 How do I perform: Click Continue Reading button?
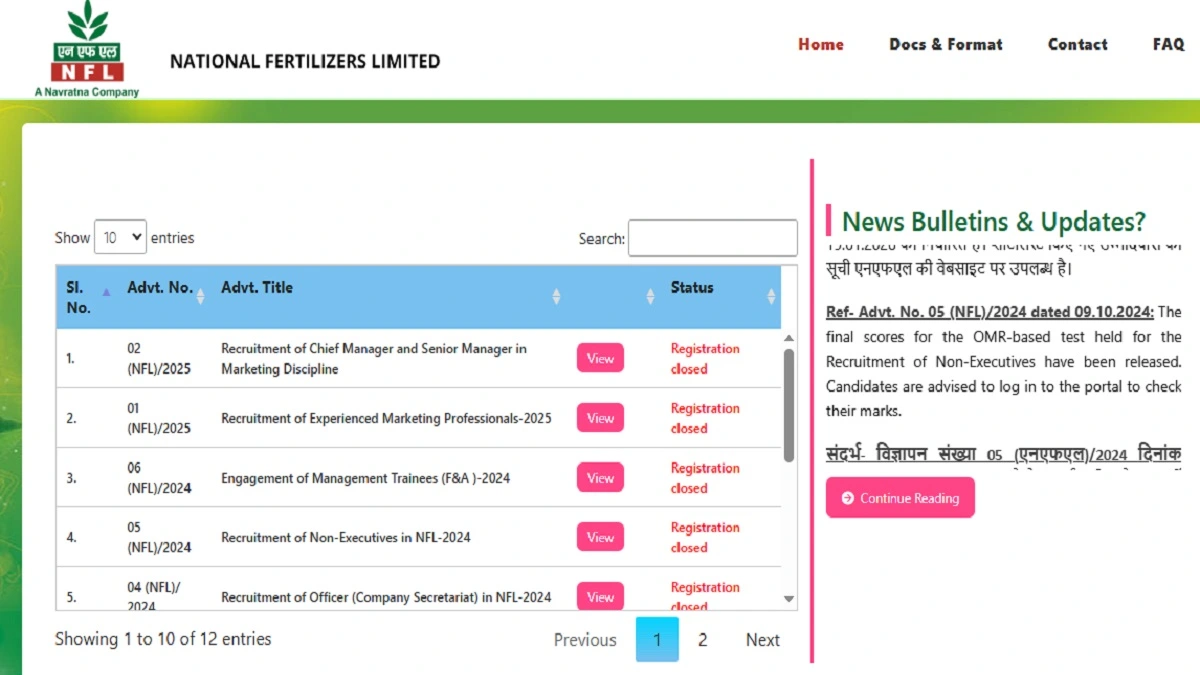[900, 498]
